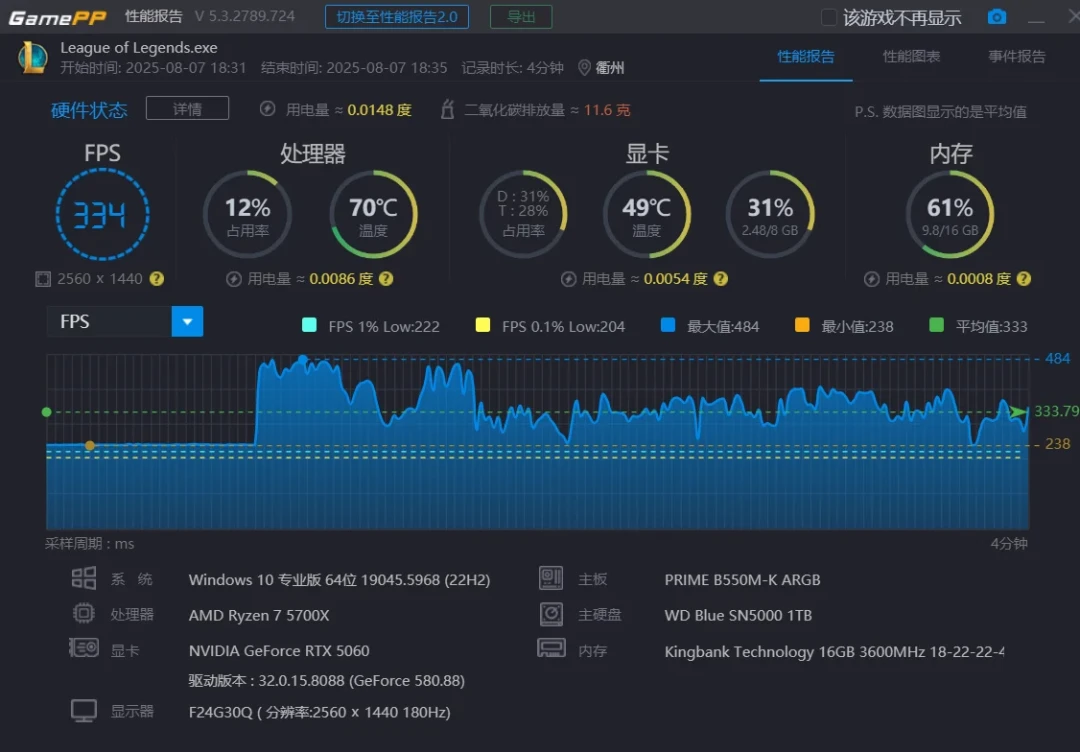Click the GPU memory 31% gauge

click(x=770, y=214)
